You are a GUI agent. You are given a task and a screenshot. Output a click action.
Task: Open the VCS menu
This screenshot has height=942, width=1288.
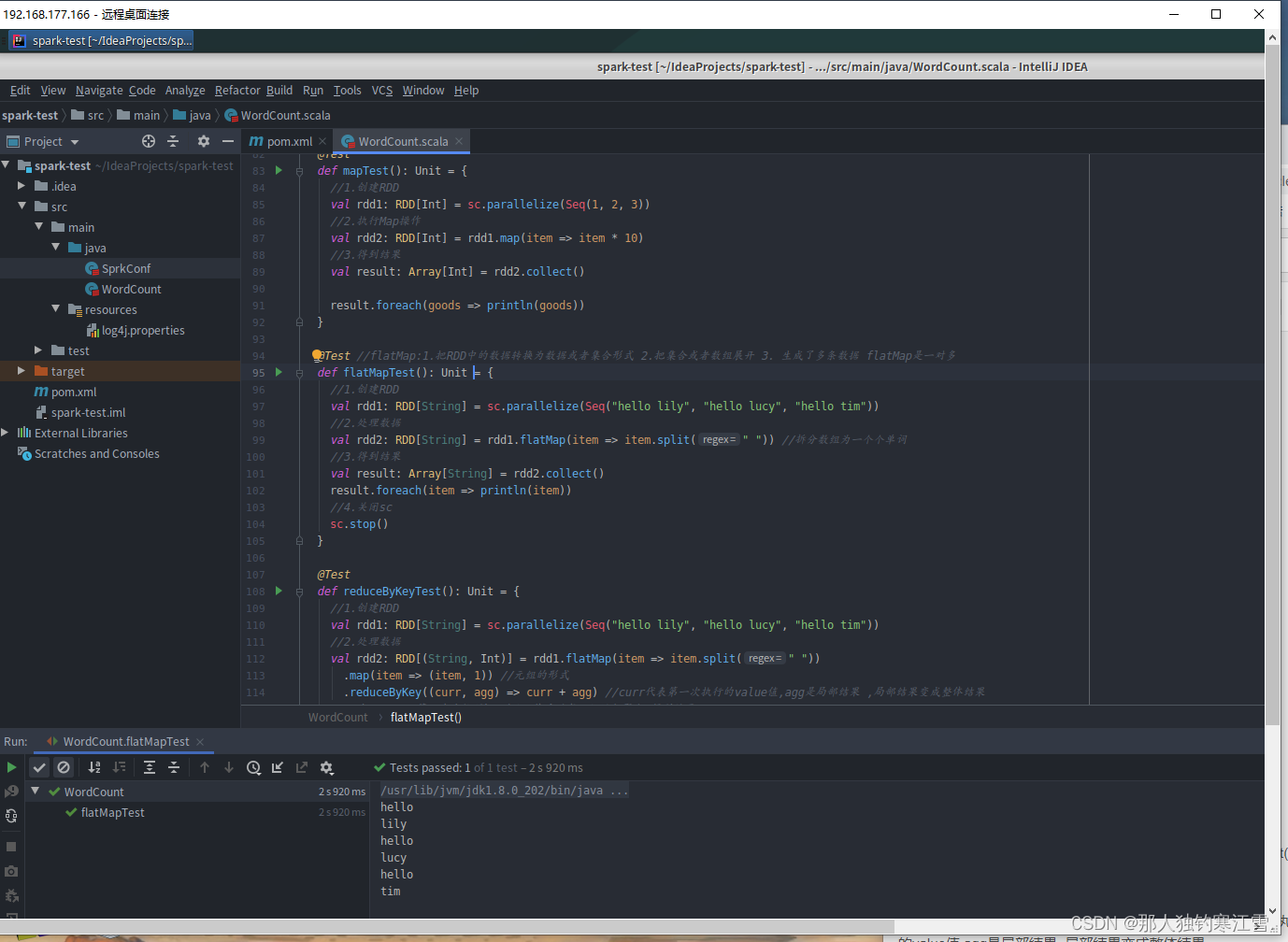click(x=382, y=90)
